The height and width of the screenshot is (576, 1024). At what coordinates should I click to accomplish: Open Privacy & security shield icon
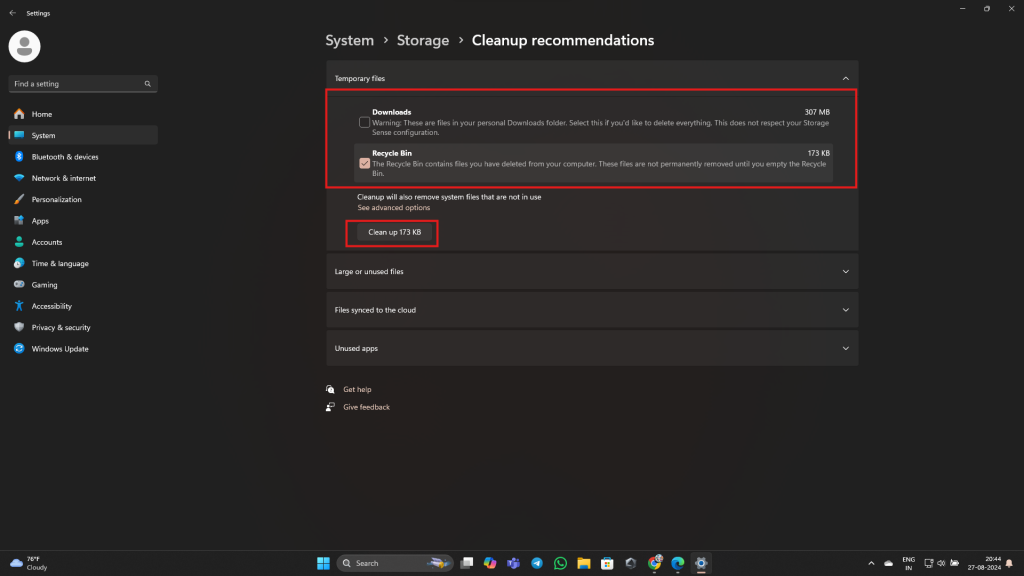[19, 327]
